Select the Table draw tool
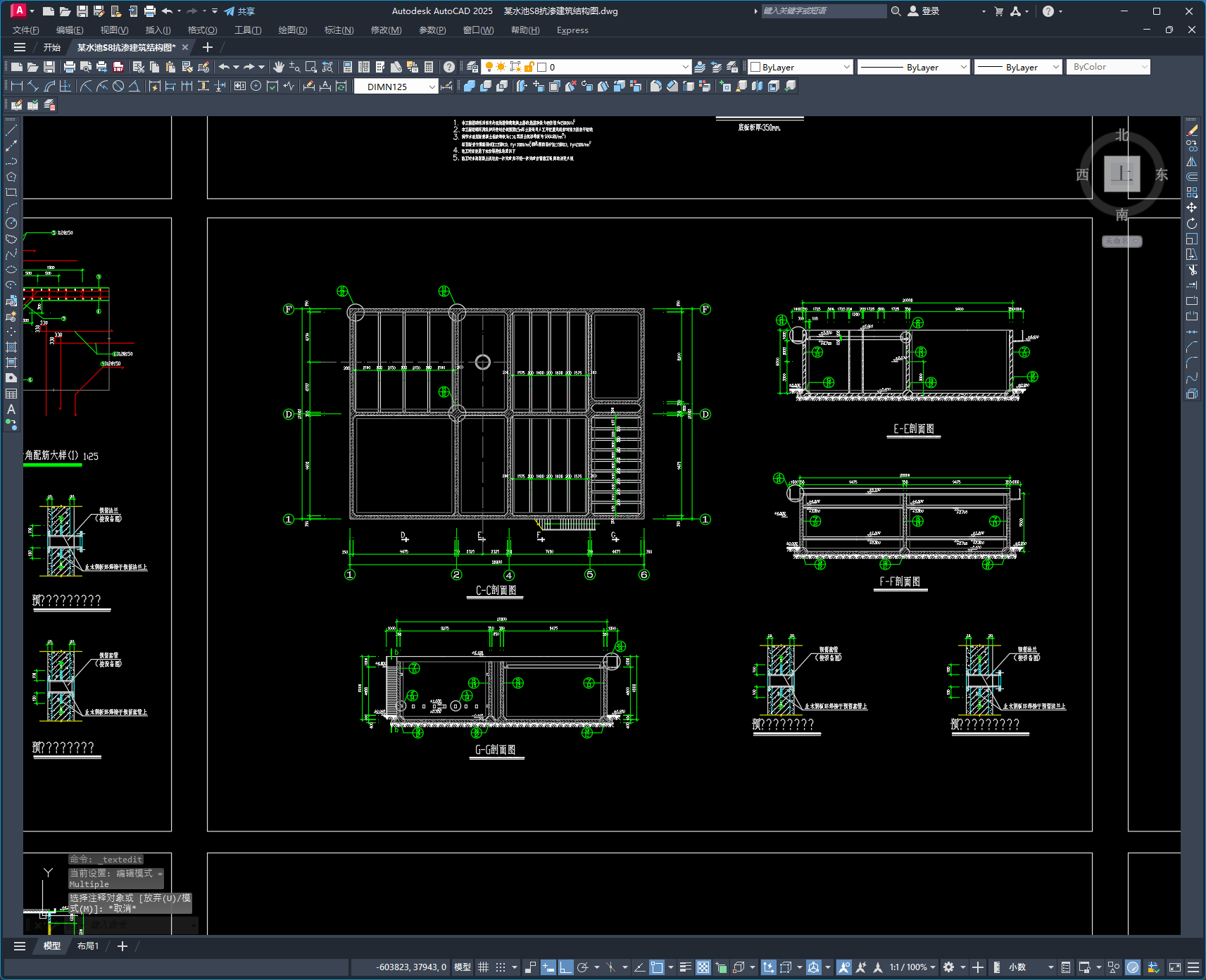1206x980 pixels. [11, 394]
